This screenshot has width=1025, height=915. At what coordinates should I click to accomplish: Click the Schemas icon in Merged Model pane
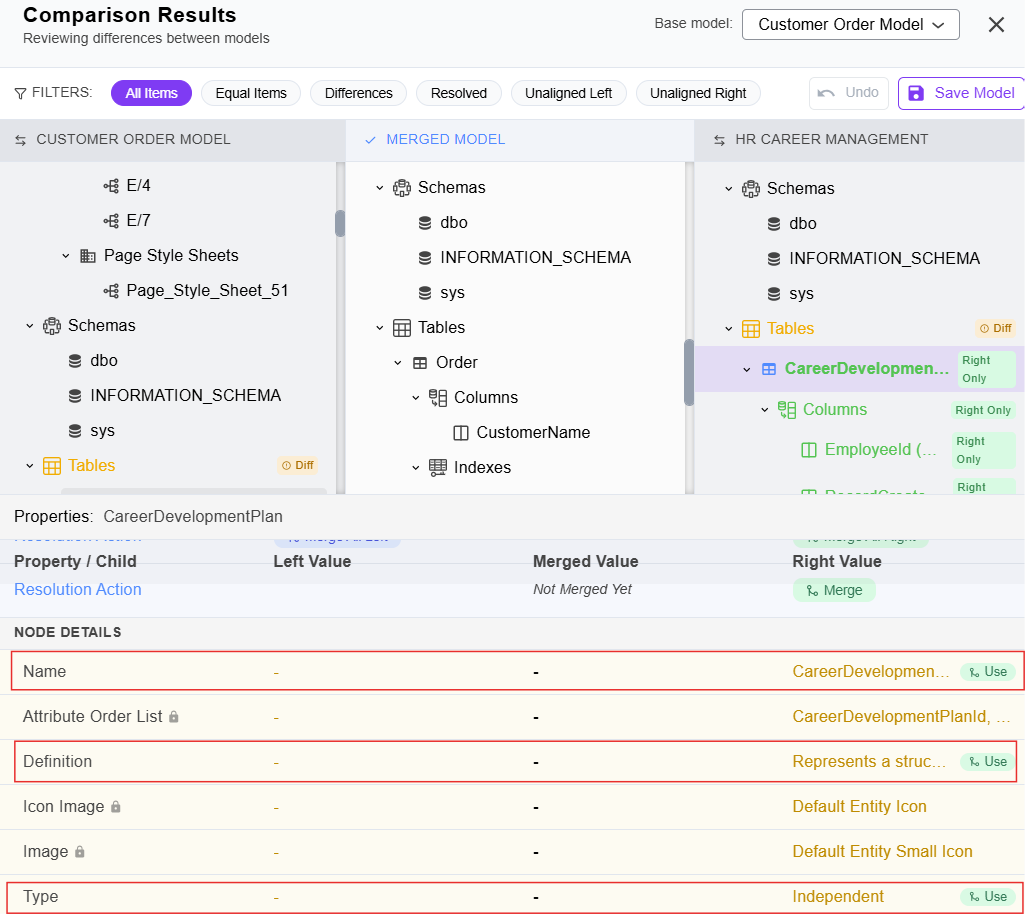(401, 188)
